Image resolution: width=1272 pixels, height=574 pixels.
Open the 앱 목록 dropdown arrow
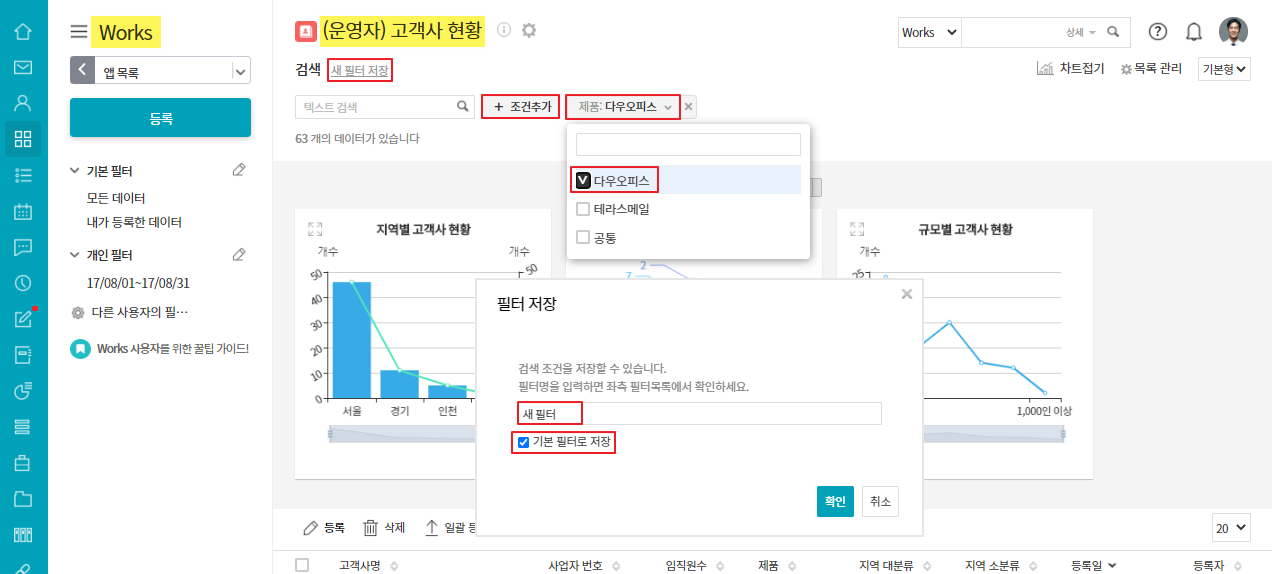(x=239, y=71)
